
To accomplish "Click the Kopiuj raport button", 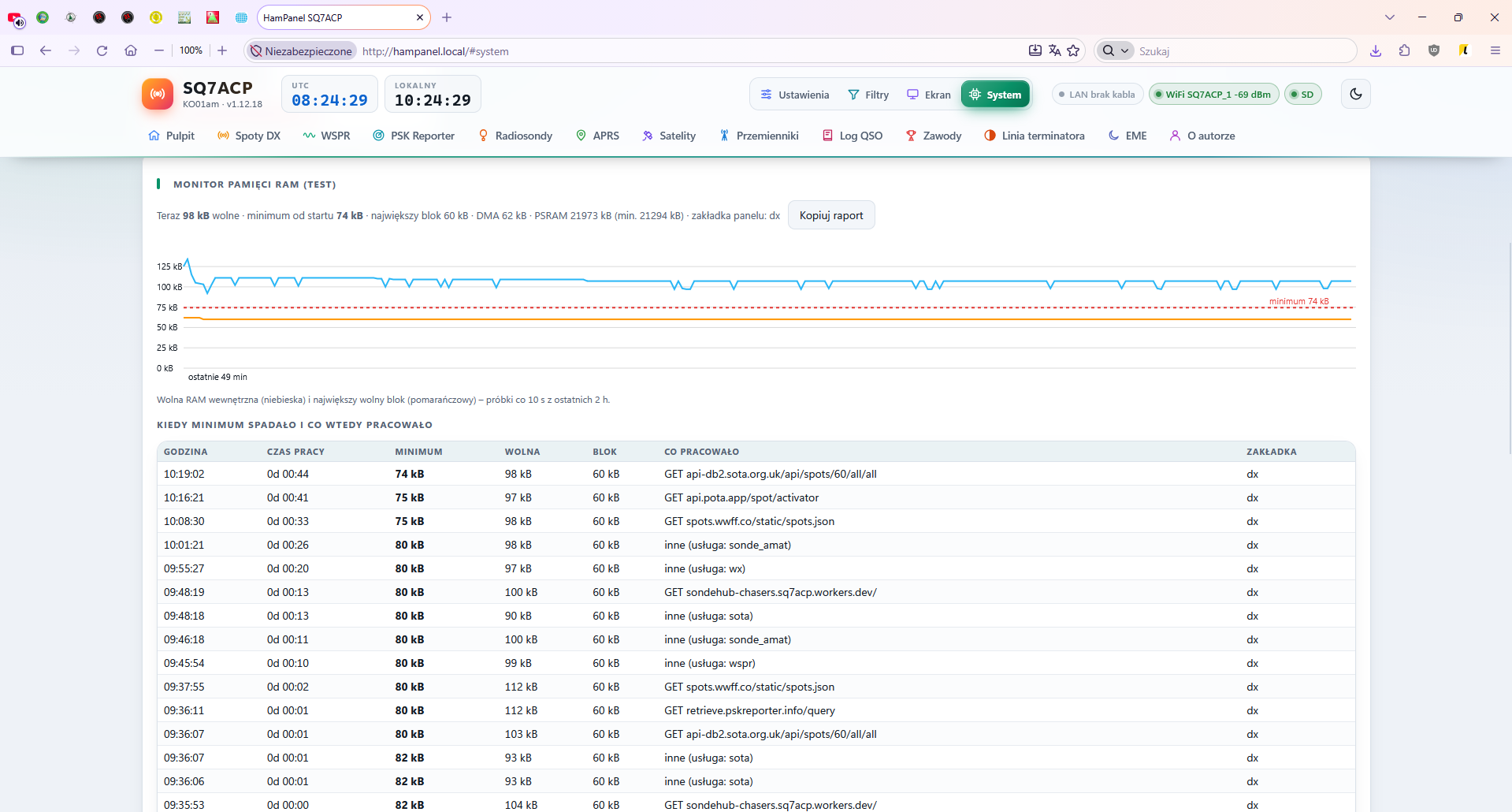I will [x=831, y=215].
